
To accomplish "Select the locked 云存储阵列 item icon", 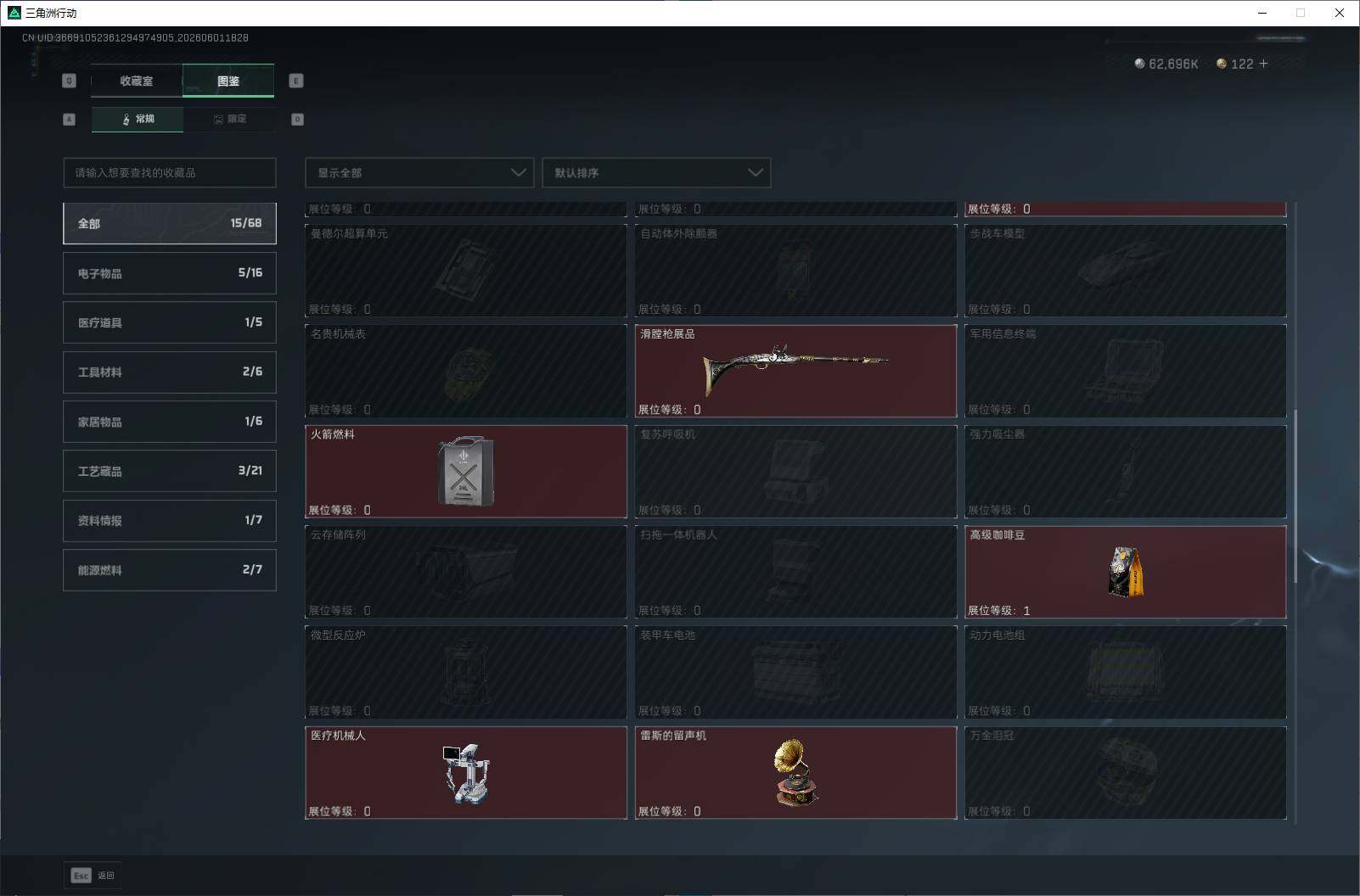I will point(465,570).
